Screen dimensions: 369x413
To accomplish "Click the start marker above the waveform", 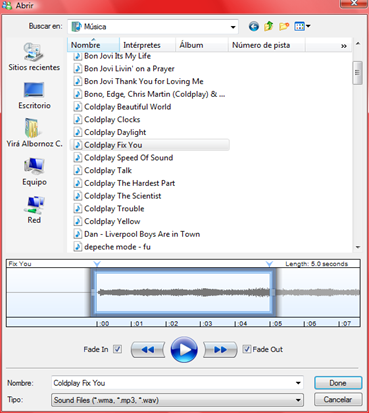I will tap(97, 264).
